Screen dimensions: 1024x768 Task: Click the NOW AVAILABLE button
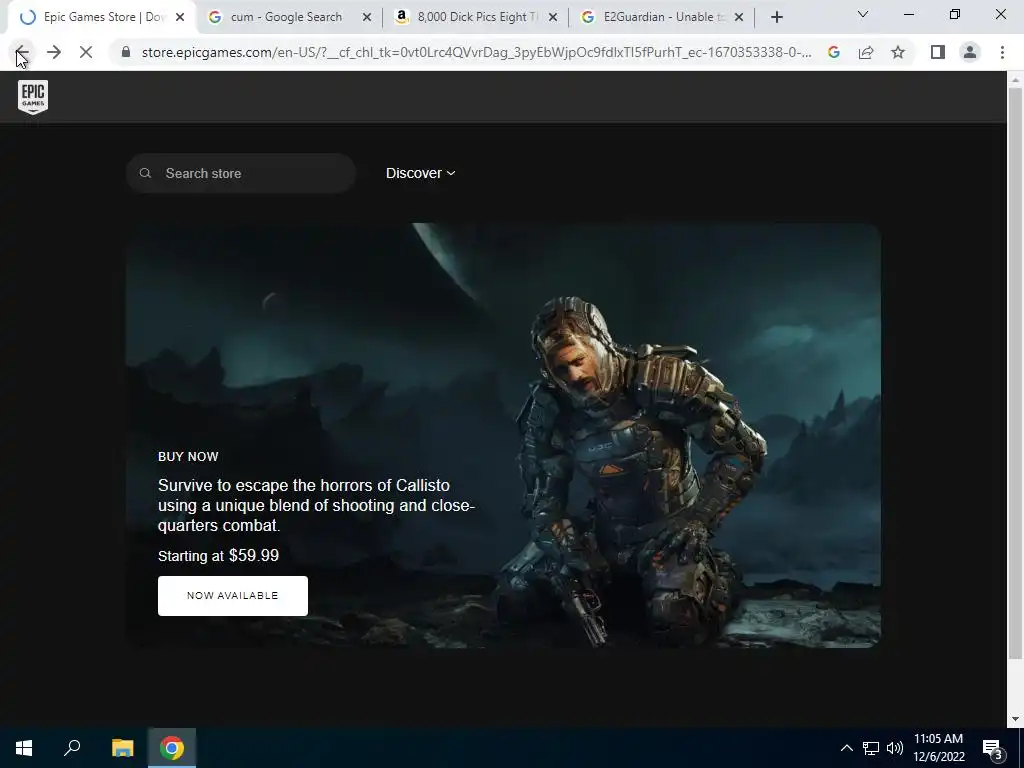(232, 596)
